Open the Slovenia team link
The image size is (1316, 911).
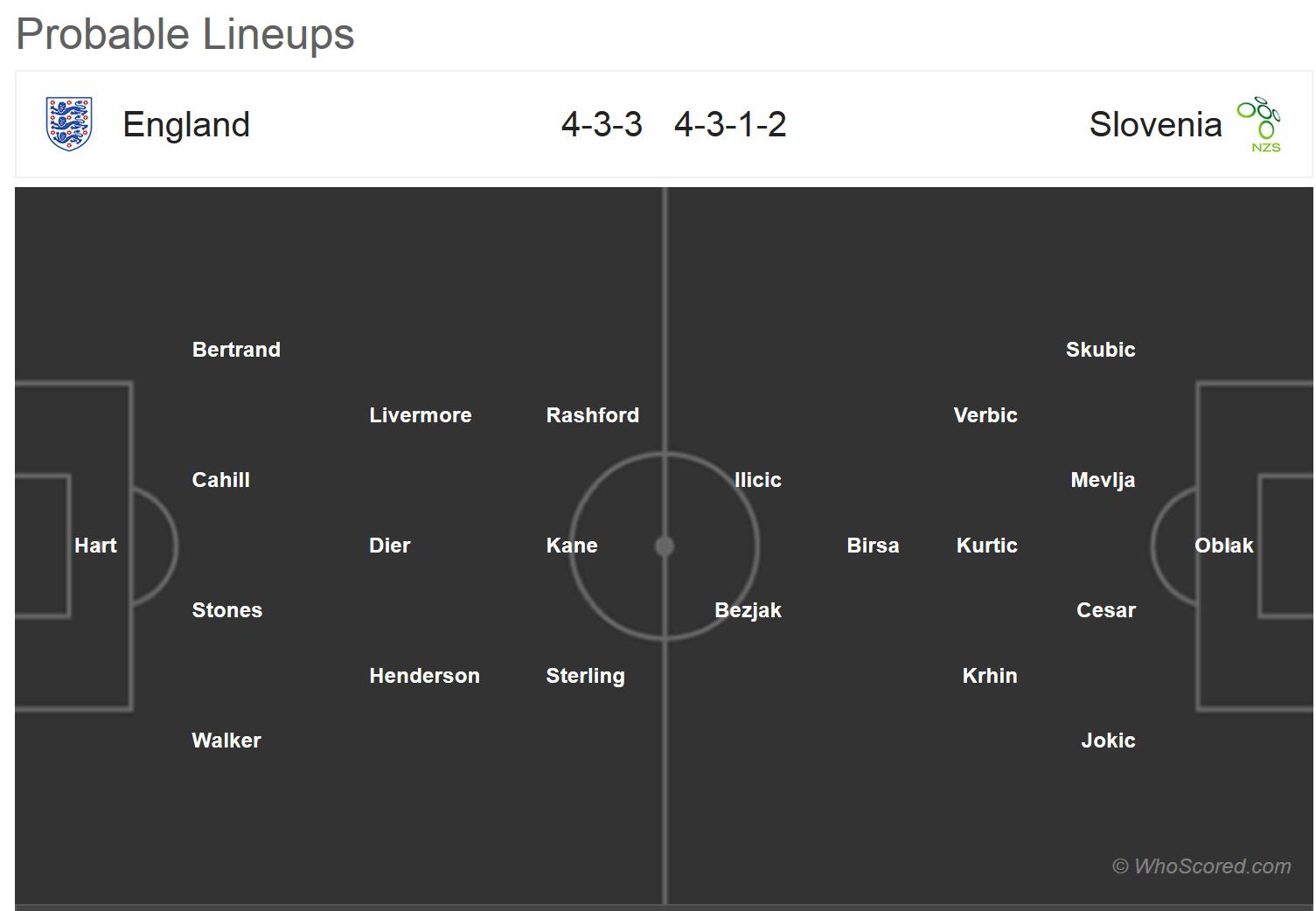click(1155, 124)
